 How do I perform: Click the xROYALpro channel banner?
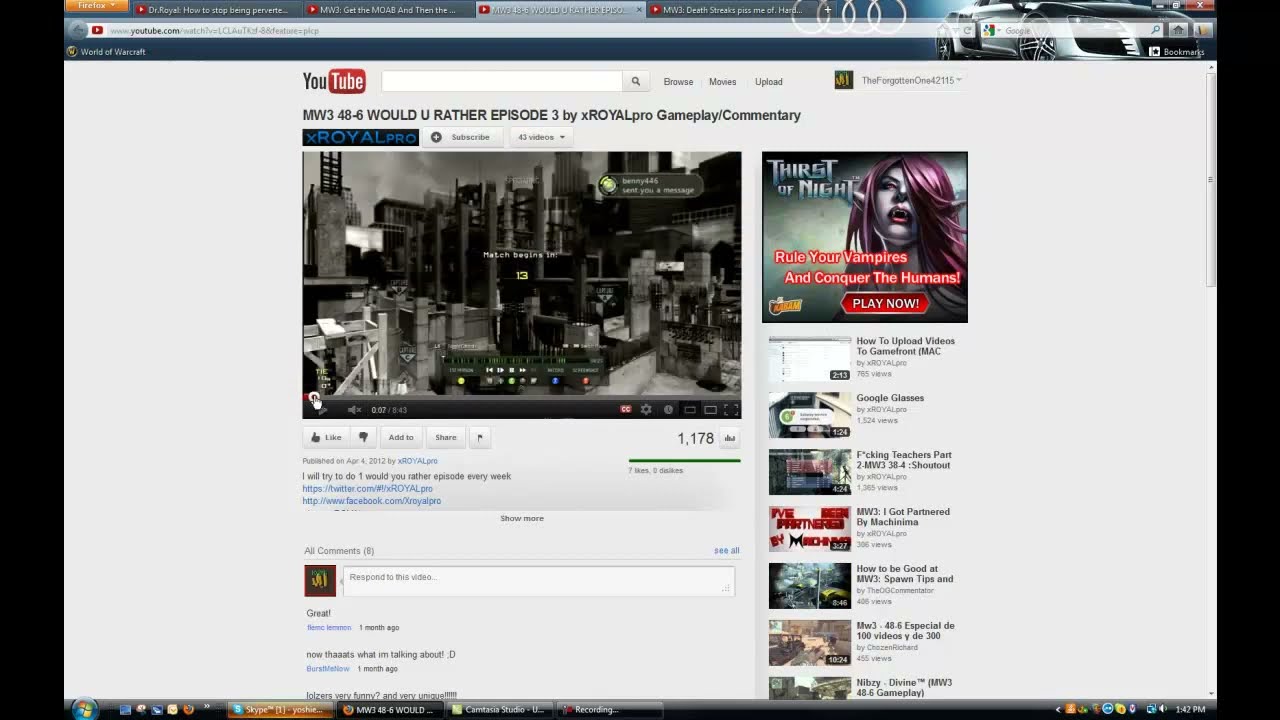[360, 137]
